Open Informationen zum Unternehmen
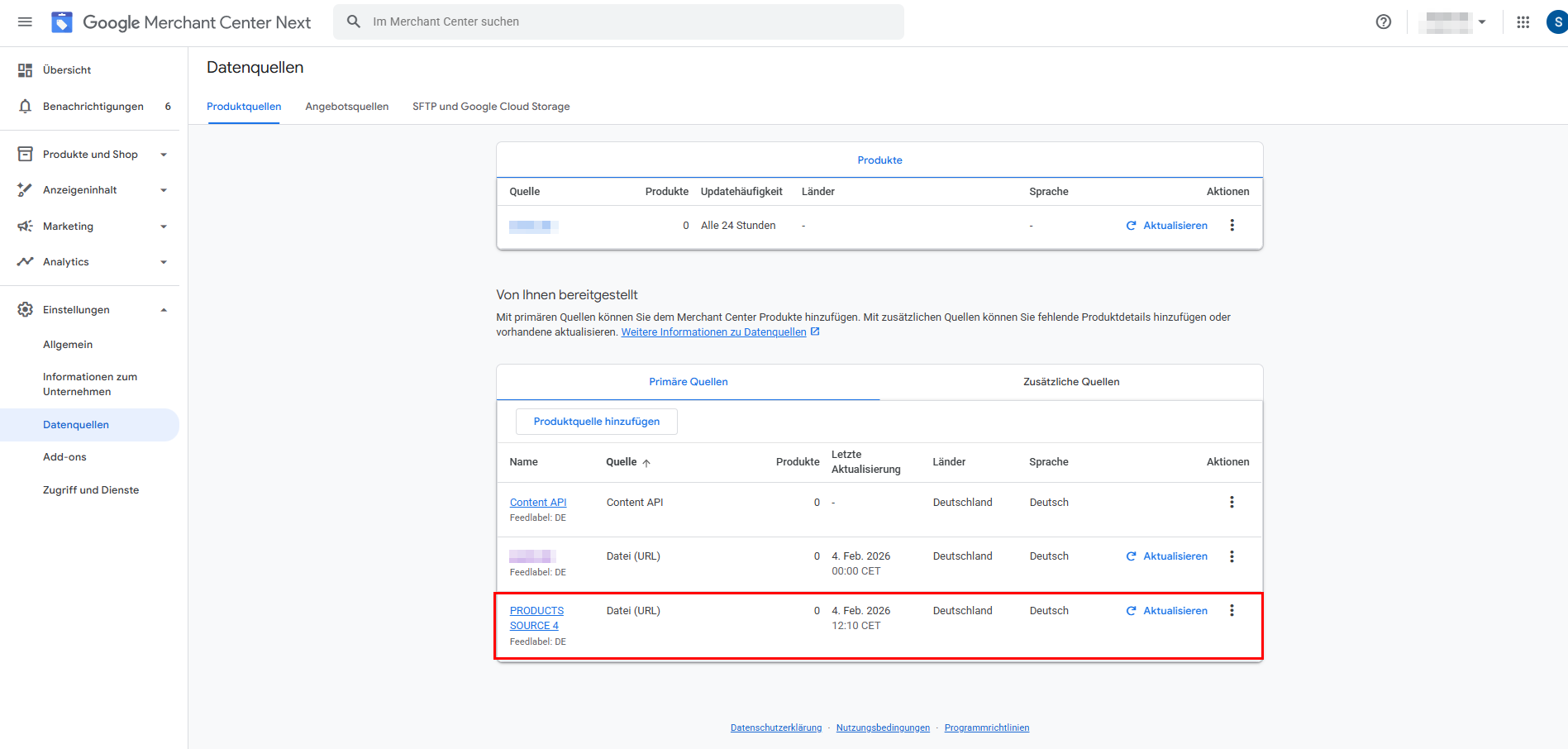 pos(90,384)
